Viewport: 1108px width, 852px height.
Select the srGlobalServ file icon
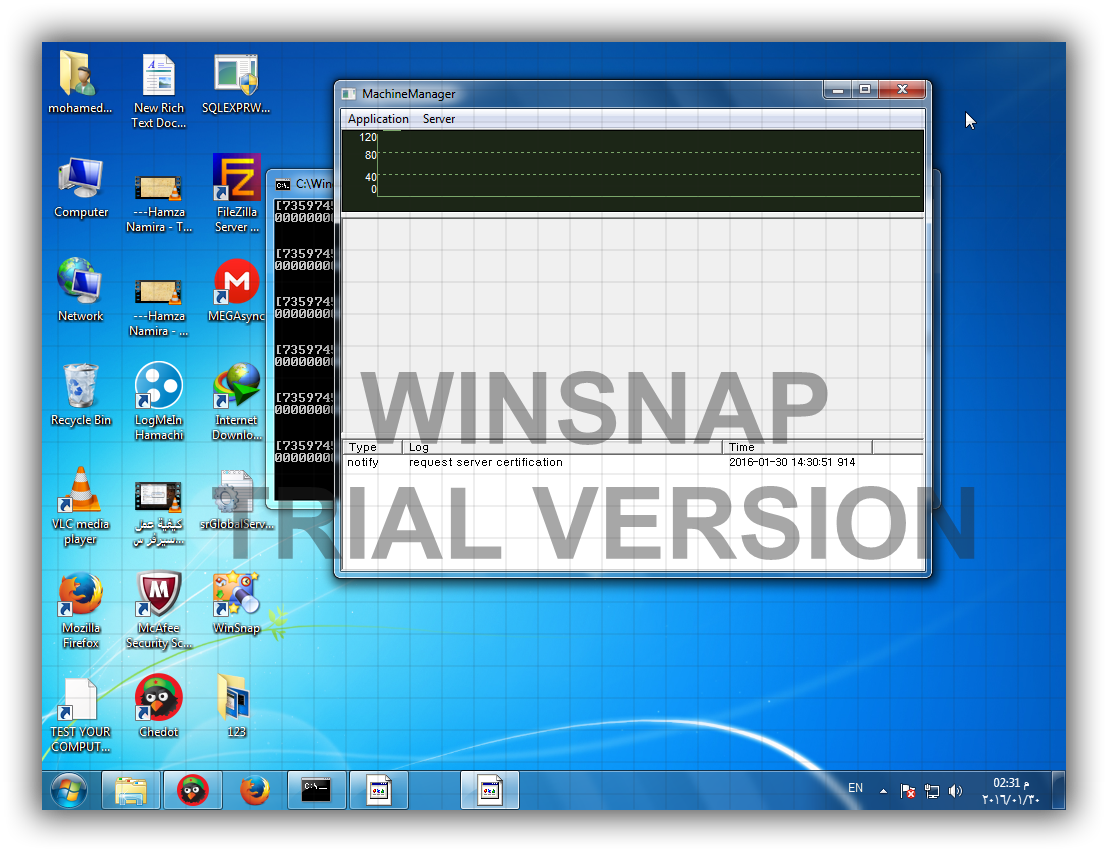coord(237,500)
